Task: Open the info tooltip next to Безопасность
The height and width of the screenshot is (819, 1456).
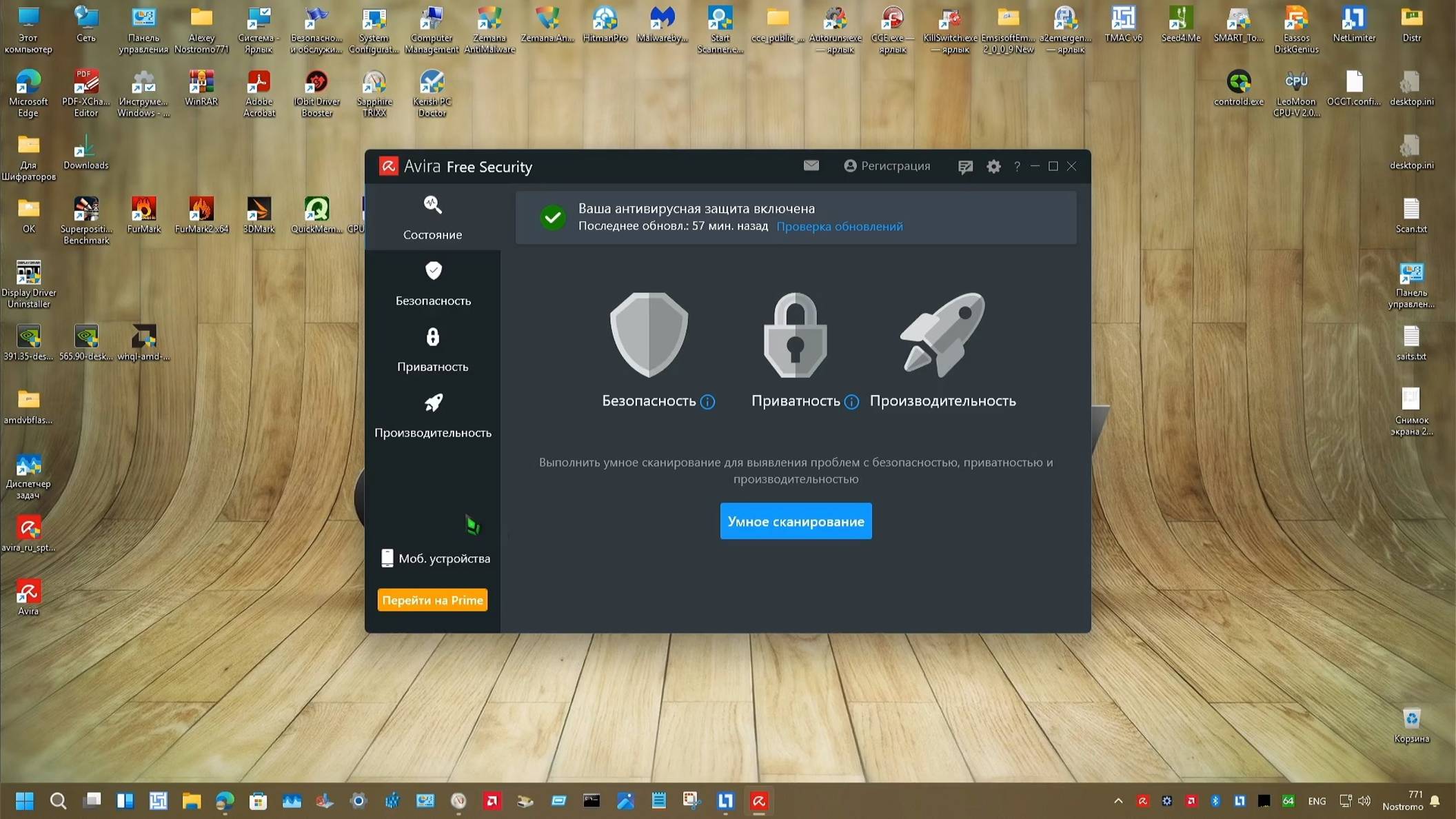Action: (x=706, y=401)
